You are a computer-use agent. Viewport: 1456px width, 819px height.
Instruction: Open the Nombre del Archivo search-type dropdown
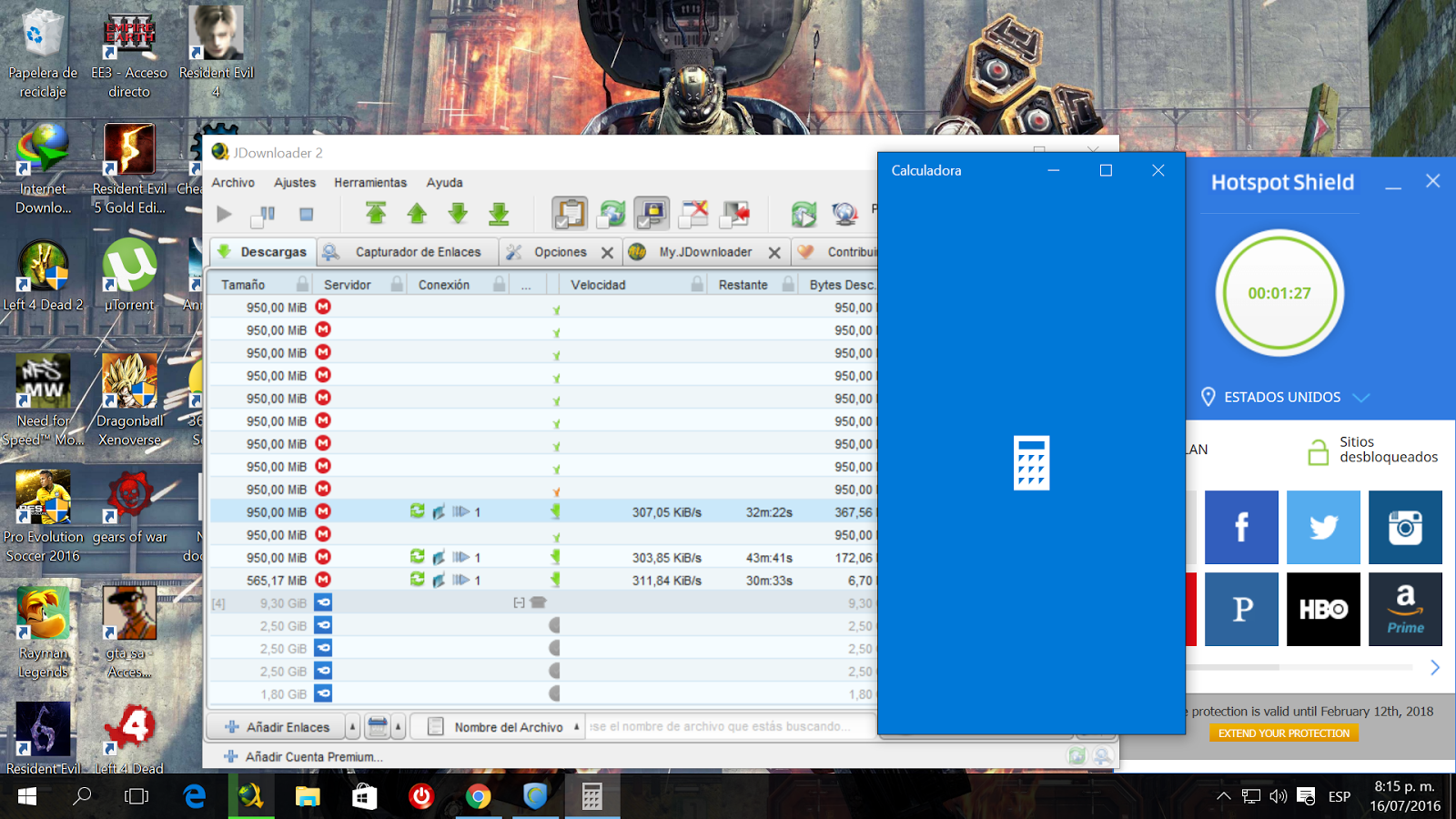click(498, 727)
